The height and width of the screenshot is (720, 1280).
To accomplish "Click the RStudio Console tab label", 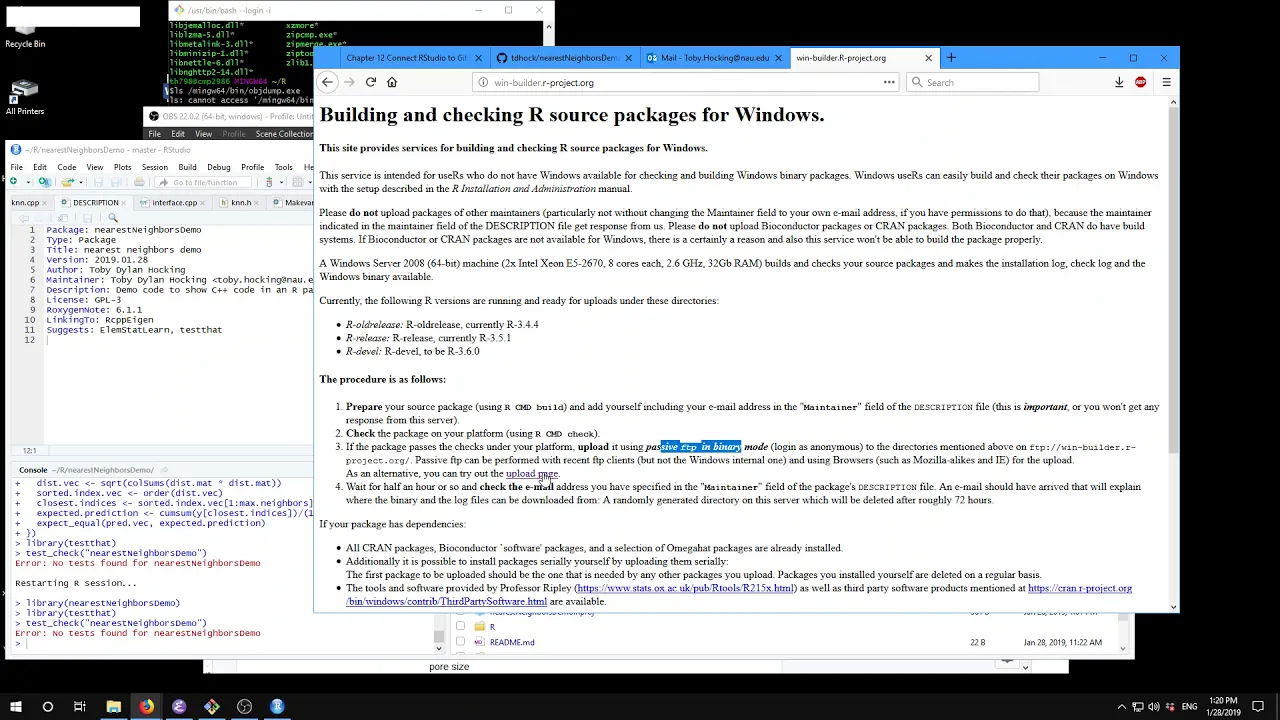I will coord(33,470).
